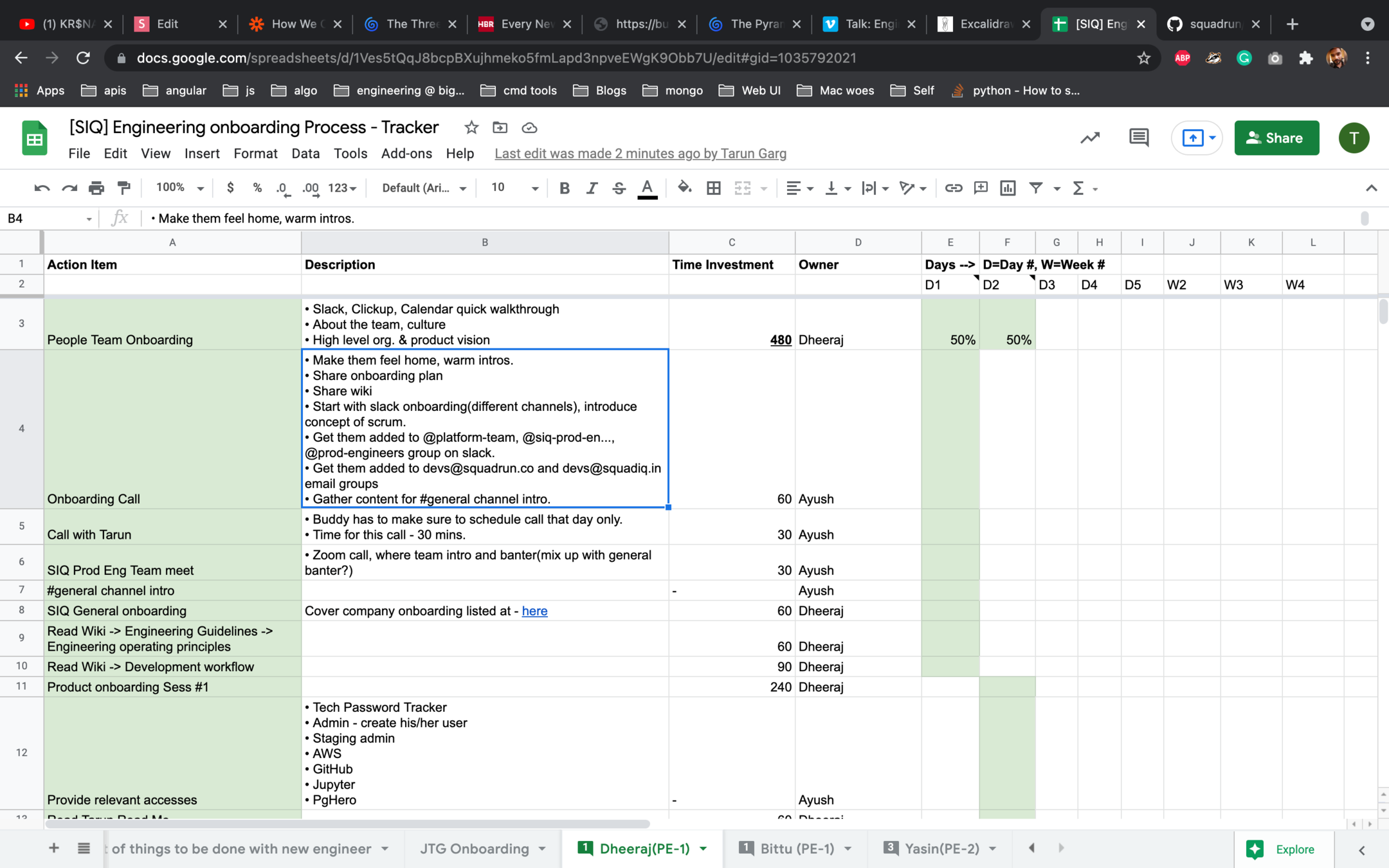Open the zoom 100% dropdown
1389x868 pixels.
tap(179, 188)
